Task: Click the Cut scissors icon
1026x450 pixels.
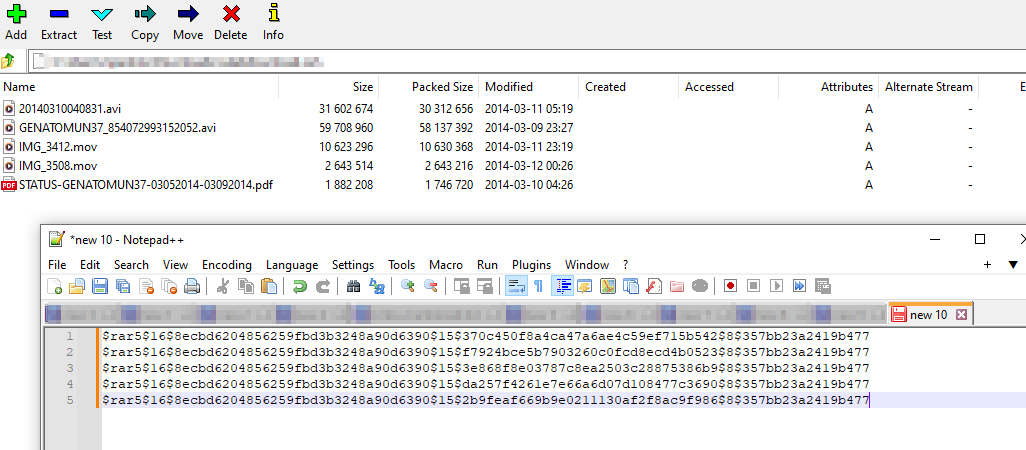Action: (x=222, y=286)
